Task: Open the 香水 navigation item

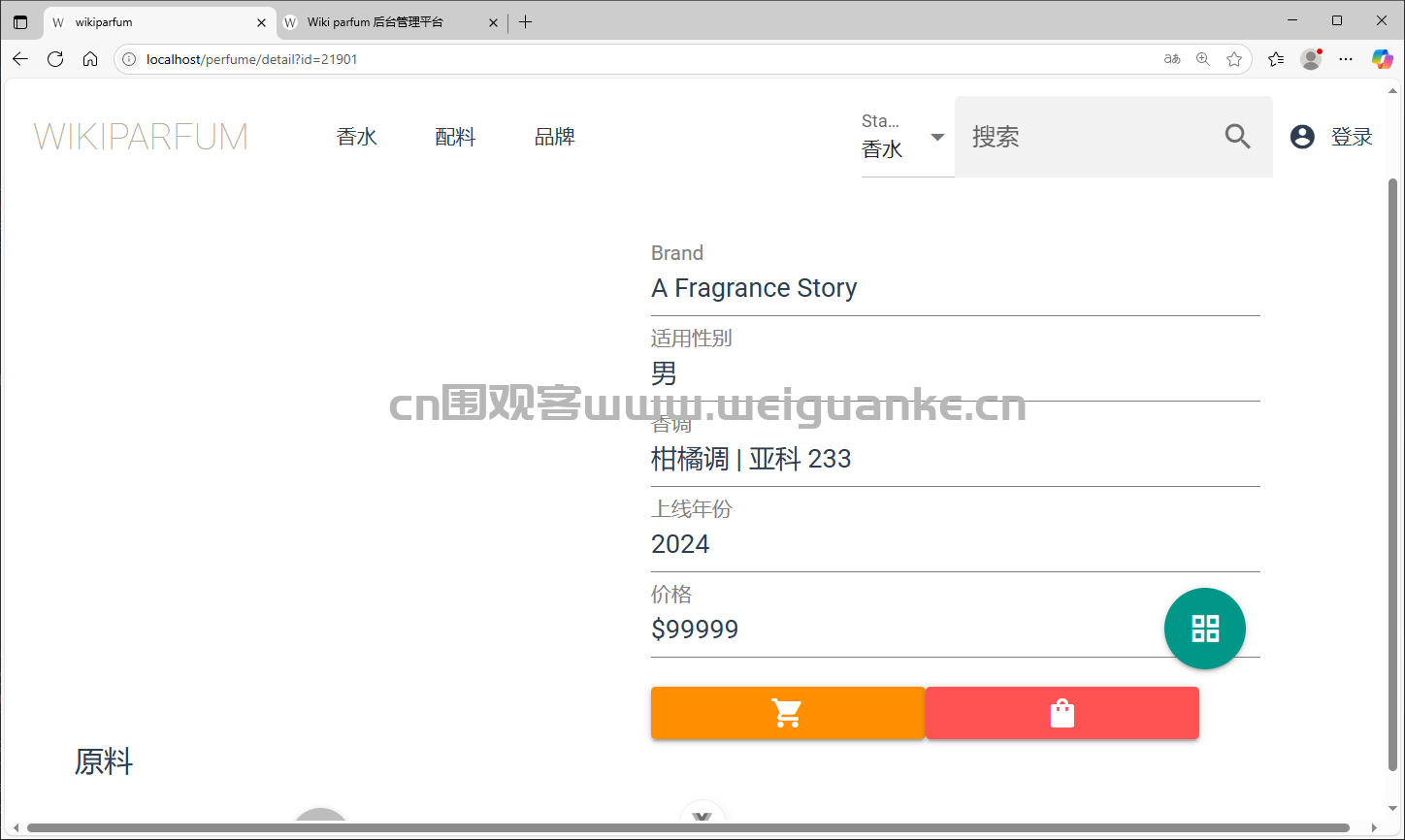Action: 357,137
